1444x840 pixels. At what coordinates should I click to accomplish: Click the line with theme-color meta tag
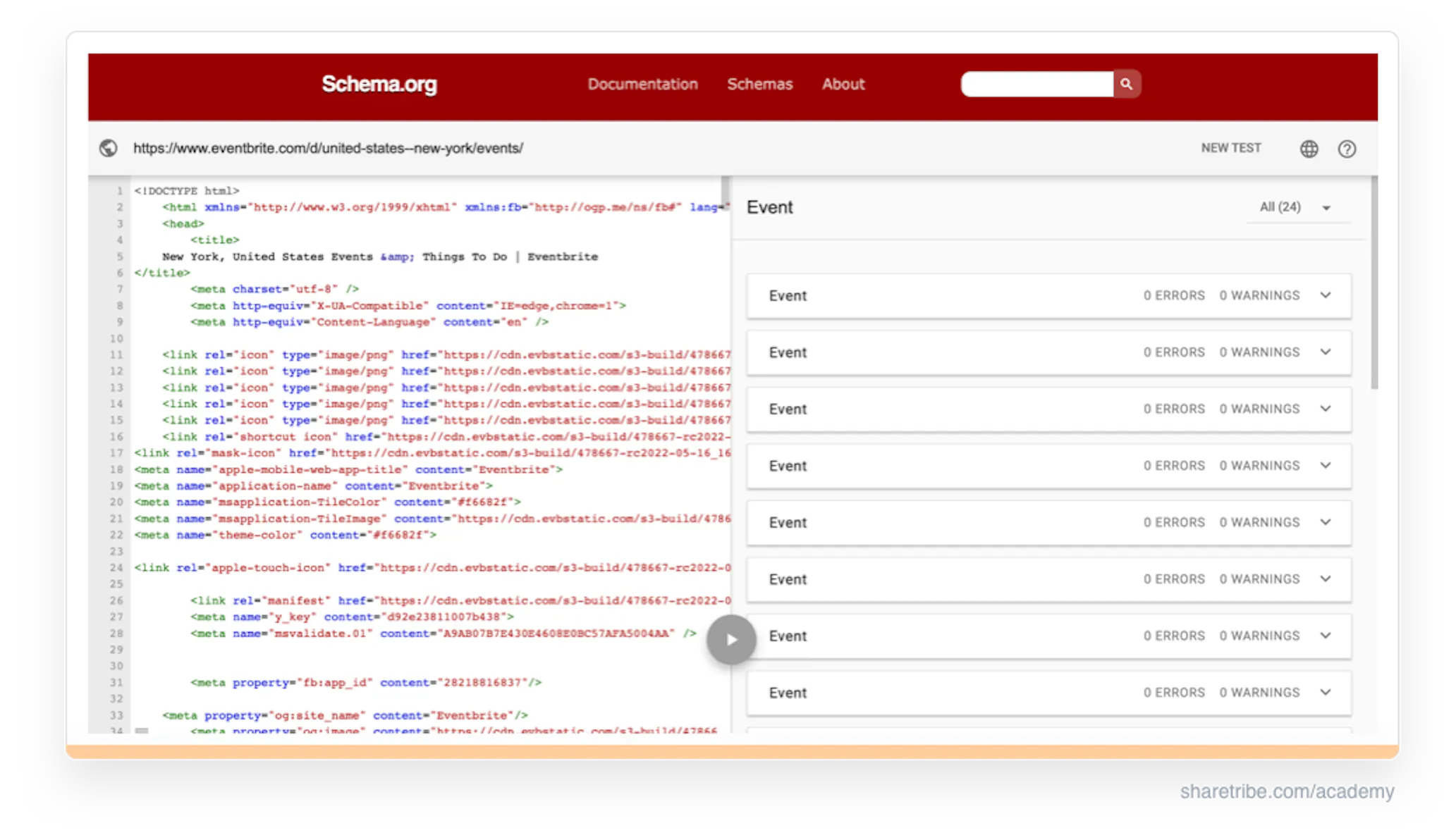pyautogui.click(x=285, y=535)
